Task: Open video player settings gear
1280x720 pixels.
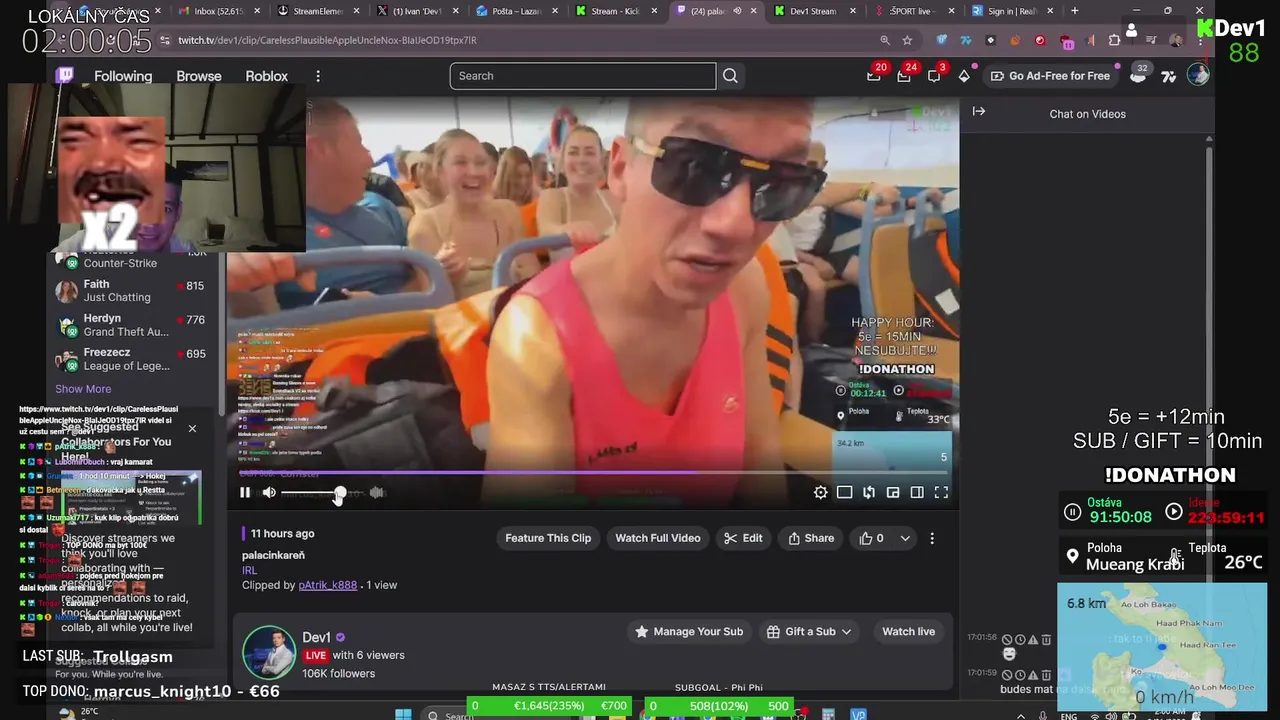Action: tap(821, 492)
